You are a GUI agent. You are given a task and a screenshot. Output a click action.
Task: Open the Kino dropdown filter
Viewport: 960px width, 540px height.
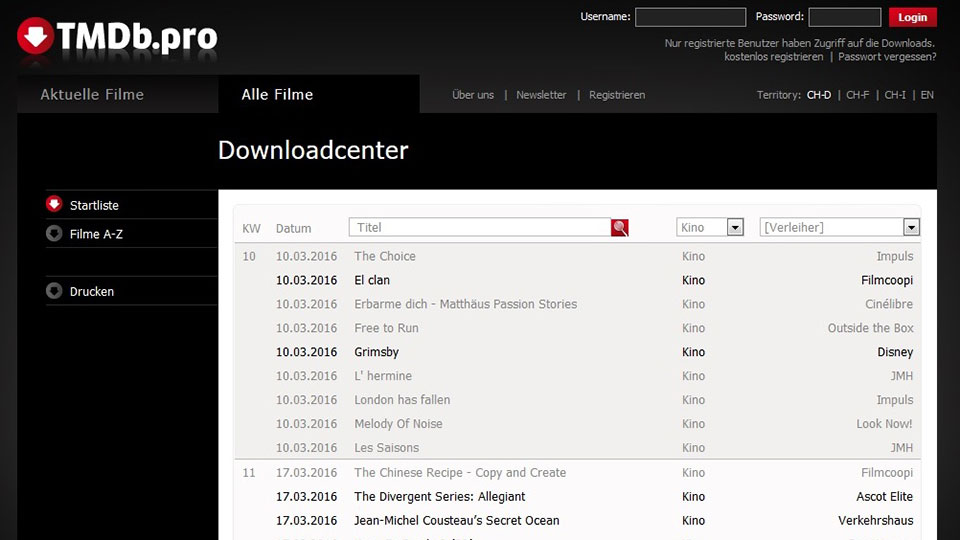(735, 228)
